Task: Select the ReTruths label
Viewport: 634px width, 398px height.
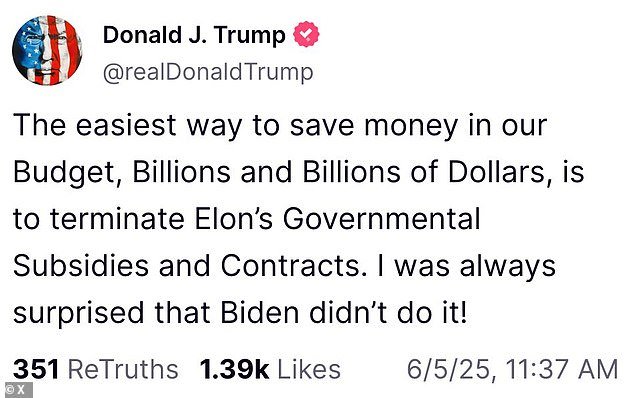Action: (x=123, y=369)
